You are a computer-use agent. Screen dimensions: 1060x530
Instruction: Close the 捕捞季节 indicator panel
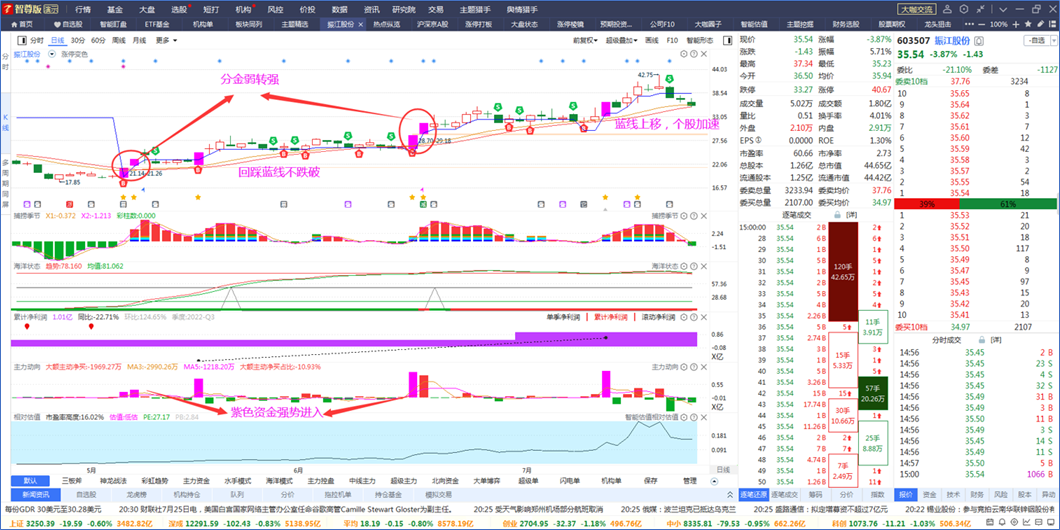[704, 216]
